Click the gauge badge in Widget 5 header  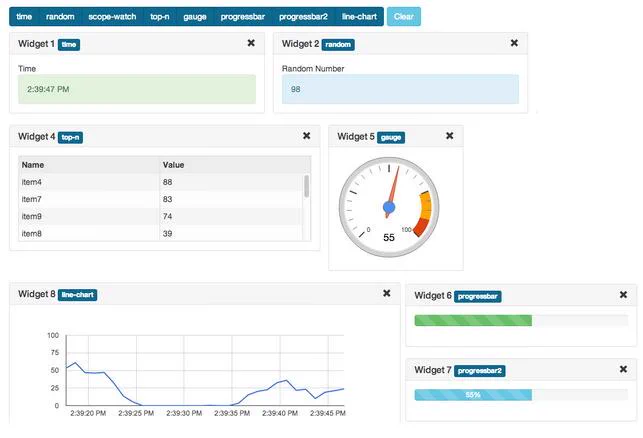coord(391,137)
